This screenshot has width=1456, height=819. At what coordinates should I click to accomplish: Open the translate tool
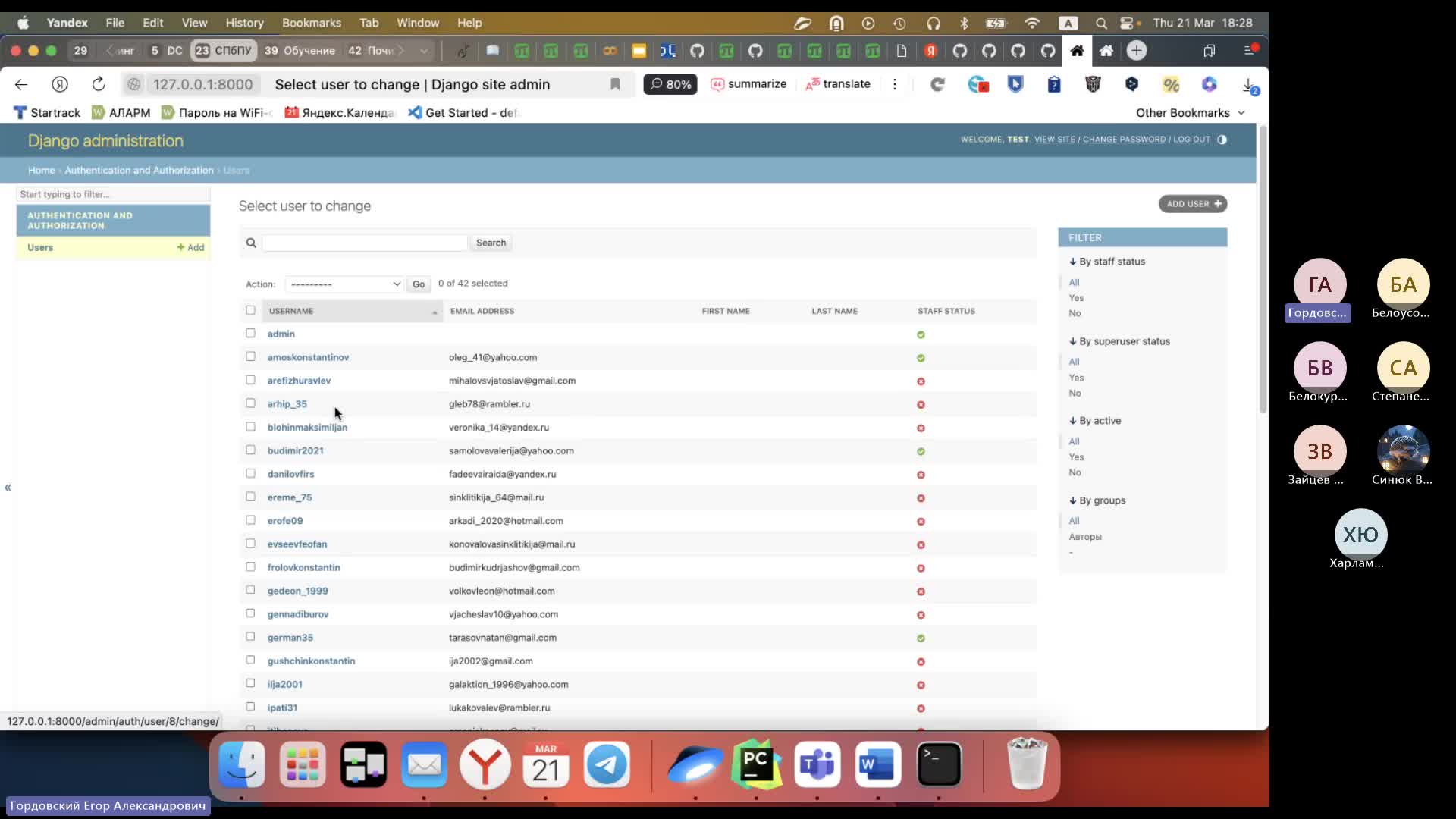click(838, 84)
